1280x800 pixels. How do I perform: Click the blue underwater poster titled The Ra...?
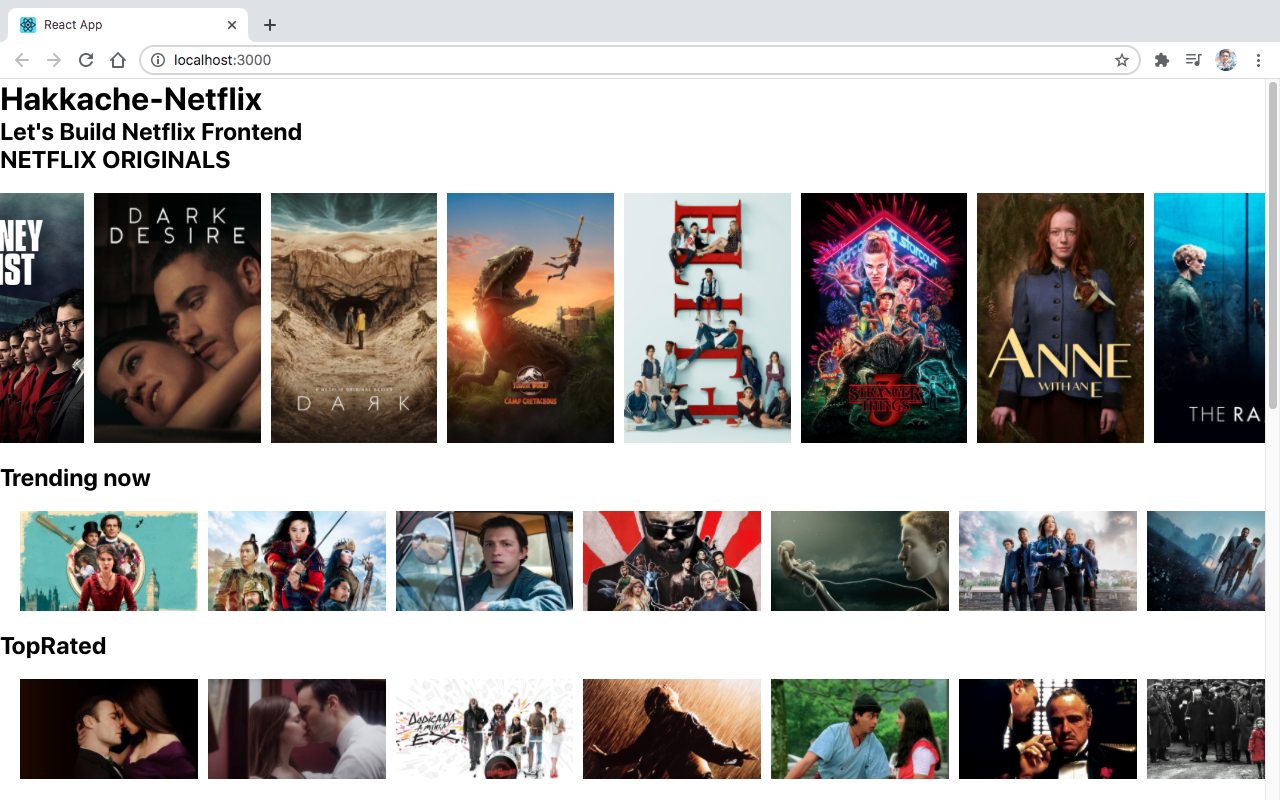[1209, 318]
